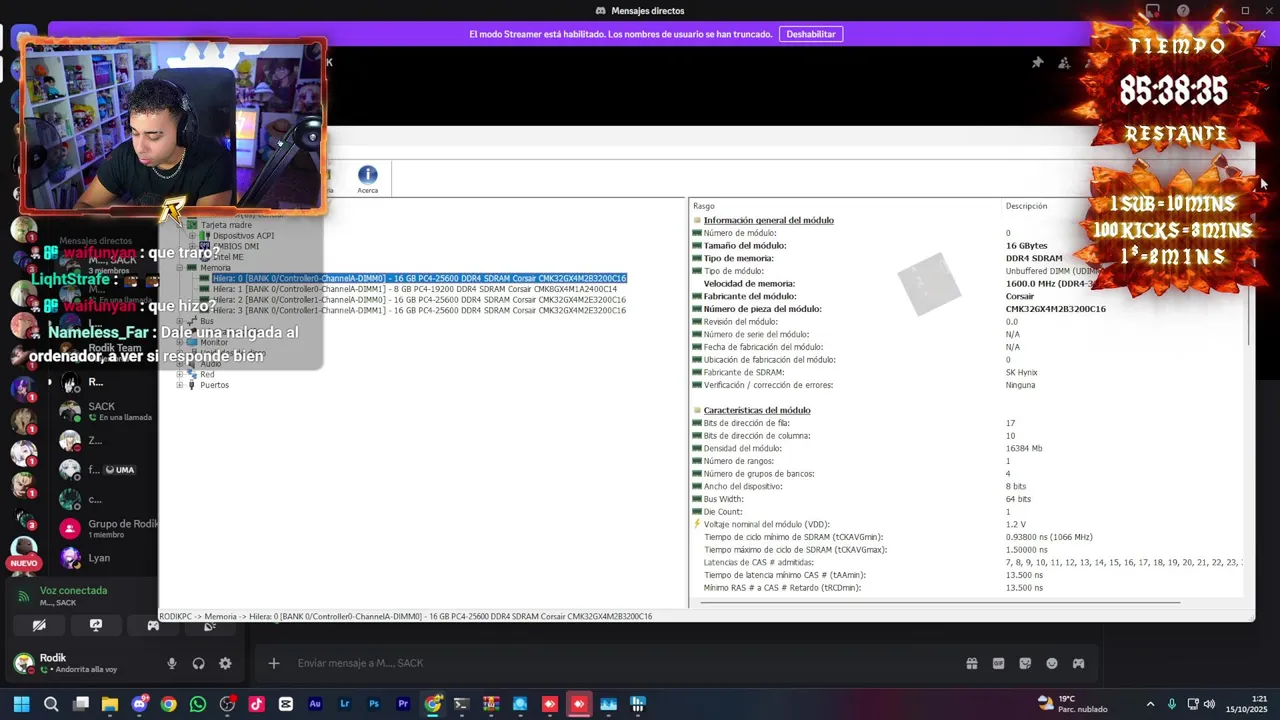Show hidden system tray icons
This screenshot has width=1280, height=720.
[x=1150, y=704]
